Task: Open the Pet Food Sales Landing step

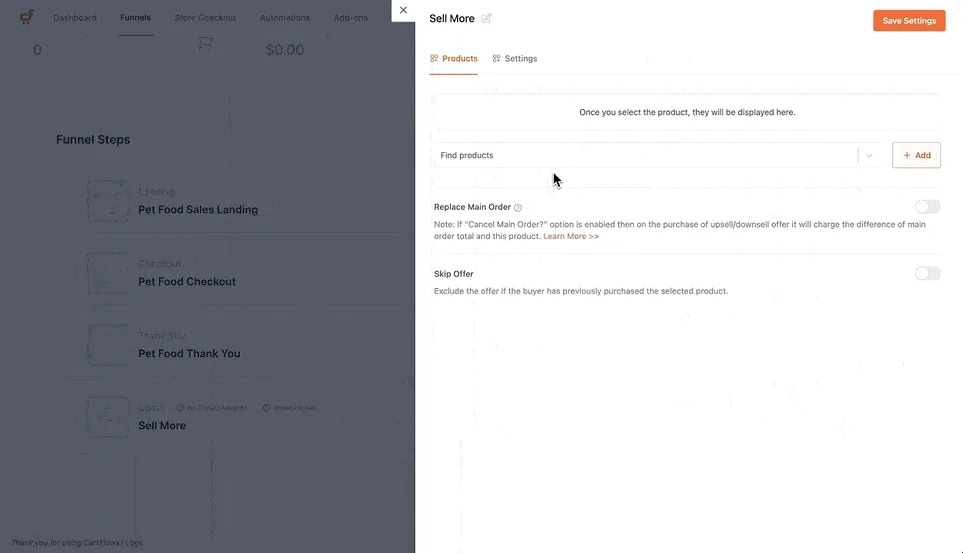Action: pyautogui.click(x=198, y=210)
